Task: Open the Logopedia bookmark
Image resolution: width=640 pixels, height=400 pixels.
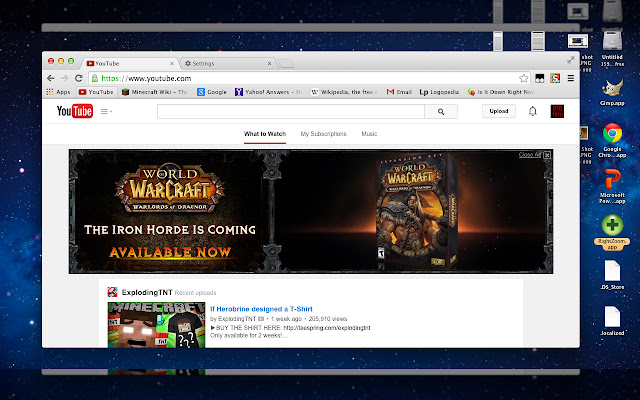Action: [x=439, y=92]
